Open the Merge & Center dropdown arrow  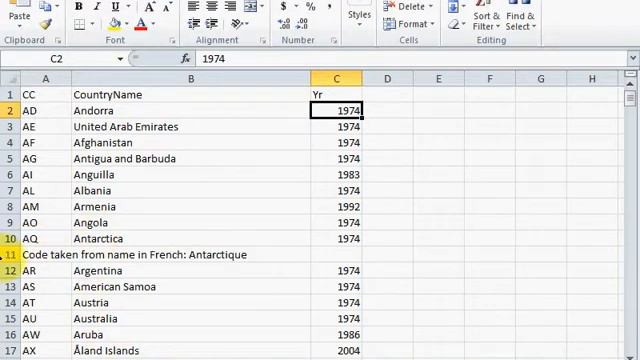click(x=262, y=6)
